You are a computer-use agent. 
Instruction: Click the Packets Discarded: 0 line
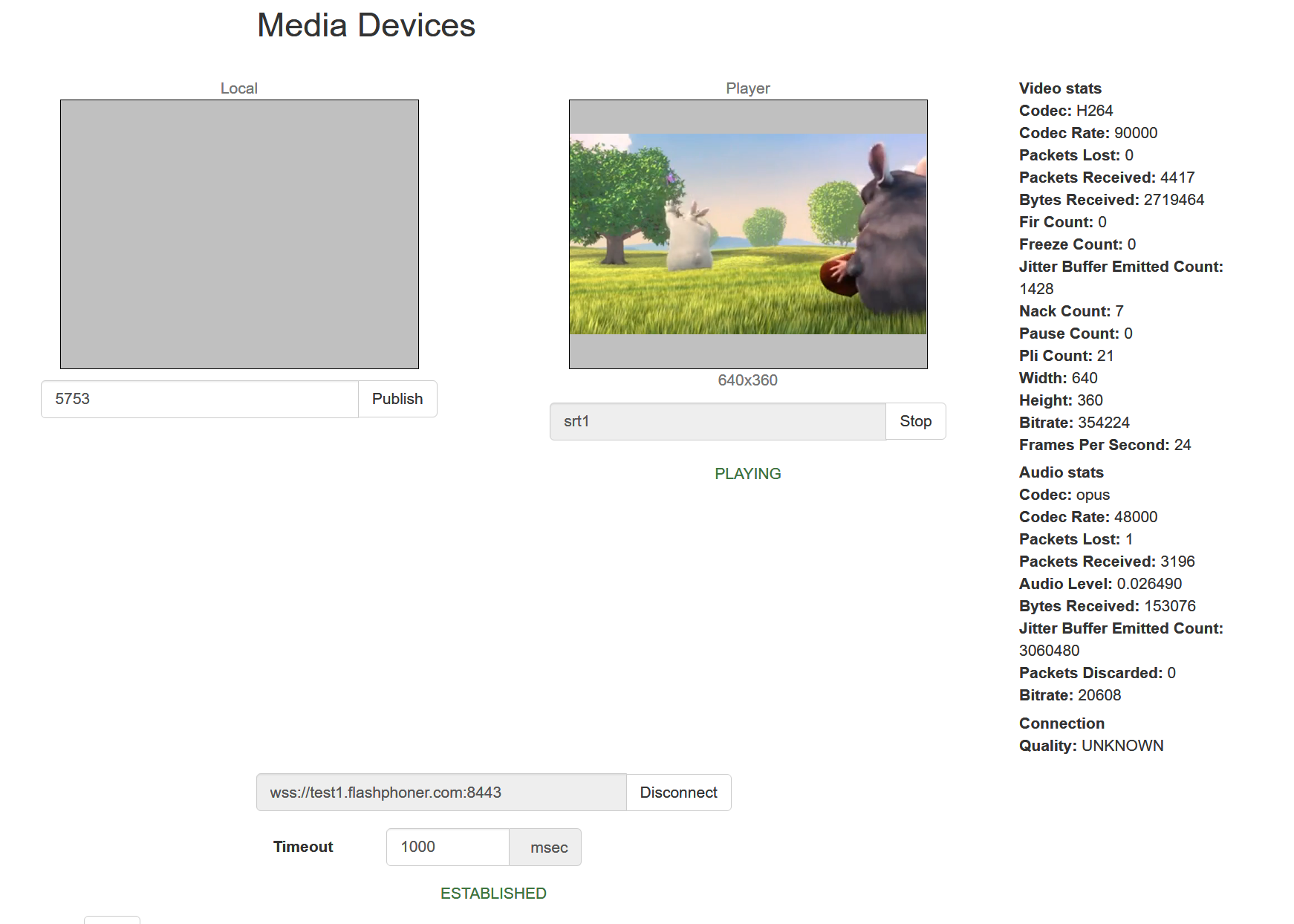pyautogui.click(x=1097, y=673)
